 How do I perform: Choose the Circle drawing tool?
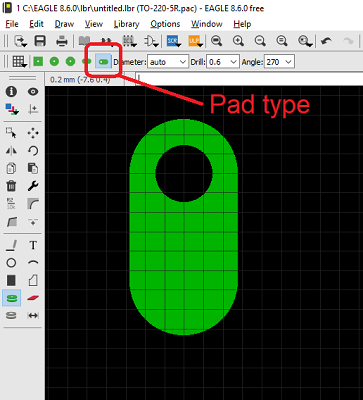pyautogui.click(x=11, y=263)
